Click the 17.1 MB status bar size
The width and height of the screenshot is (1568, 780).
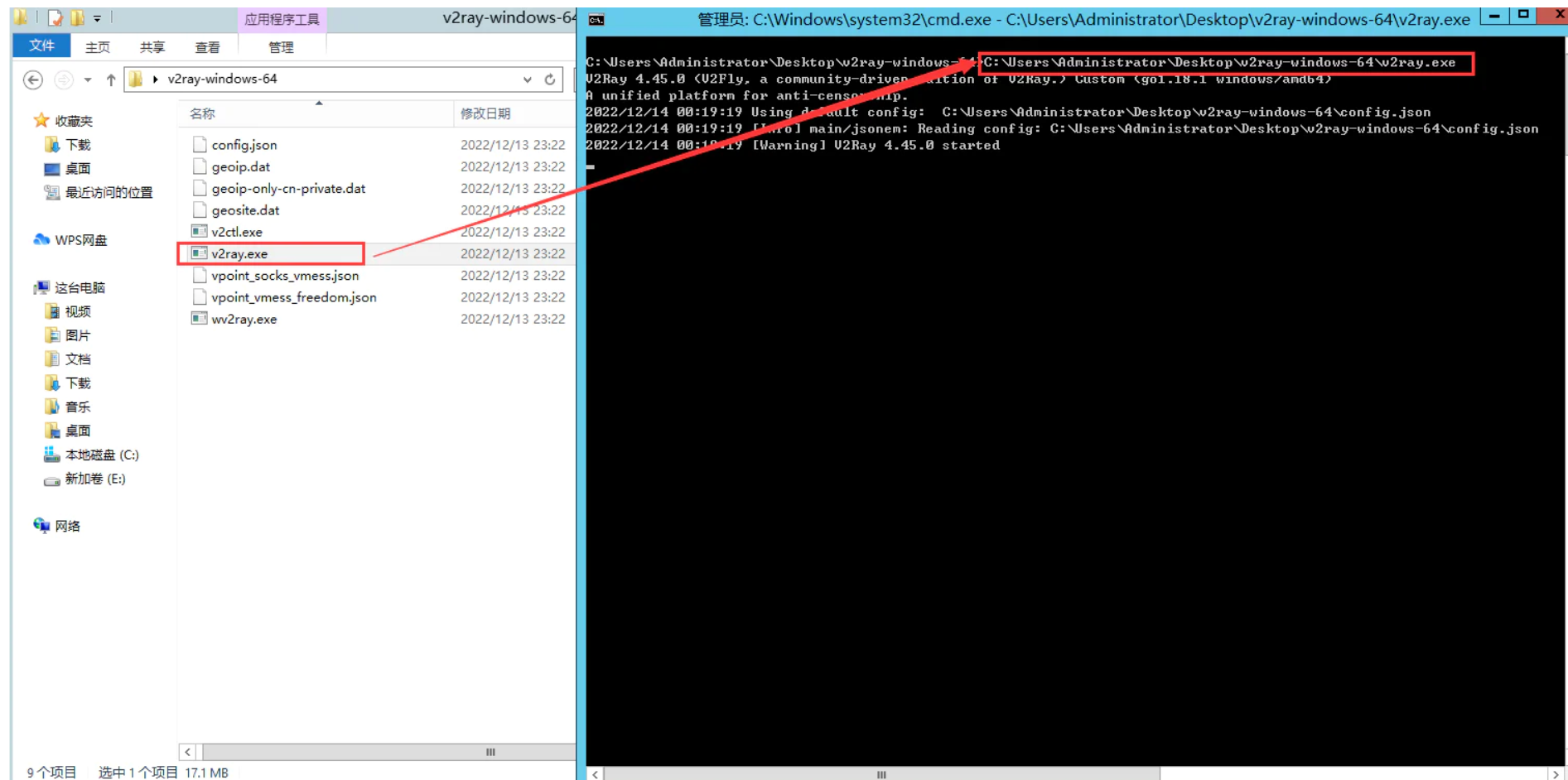(206, 773)
